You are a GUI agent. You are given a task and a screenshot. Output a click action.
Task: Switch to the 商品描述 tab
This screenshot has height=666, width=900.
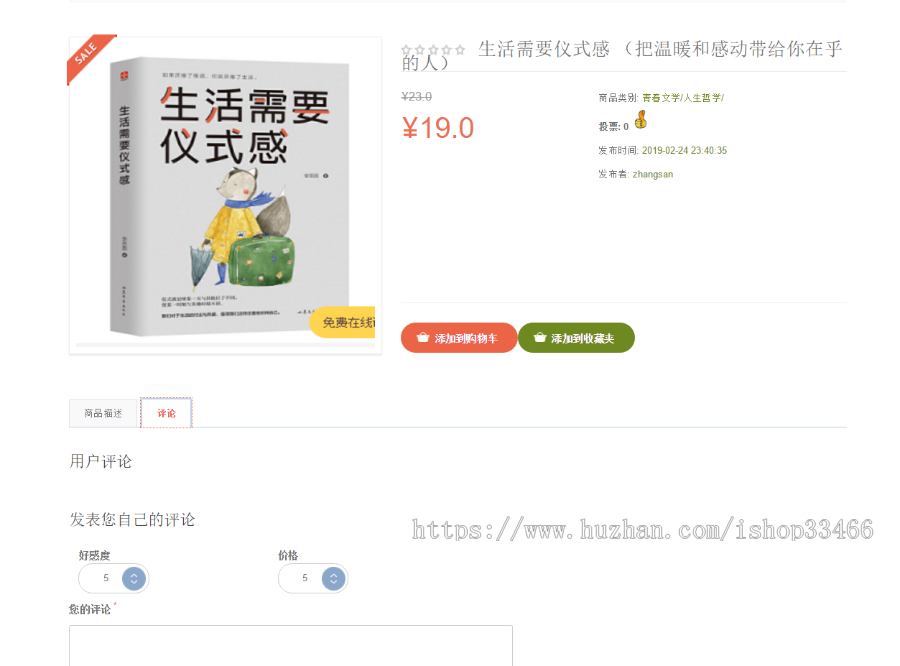pyautogui.click(x=103, y=413)
